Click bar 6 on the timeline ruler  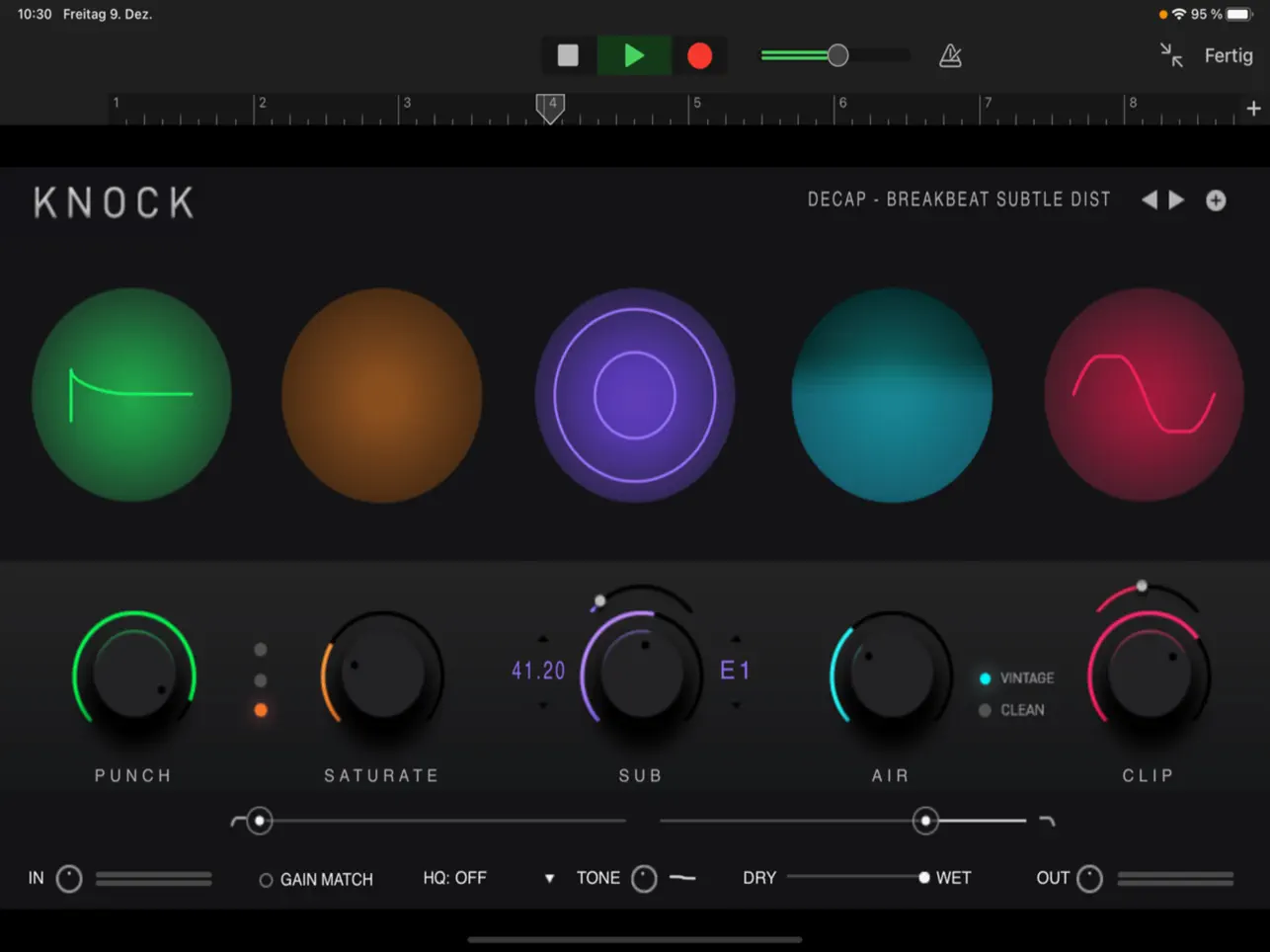tap(842, 103)
